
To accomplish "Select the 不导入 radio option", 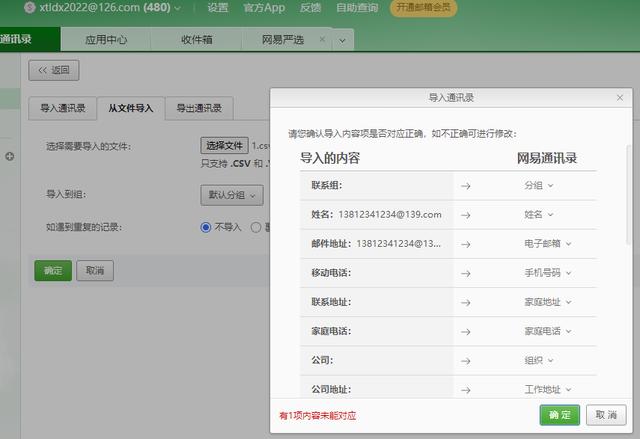I will pyautogui.click(x=207, y=227).
